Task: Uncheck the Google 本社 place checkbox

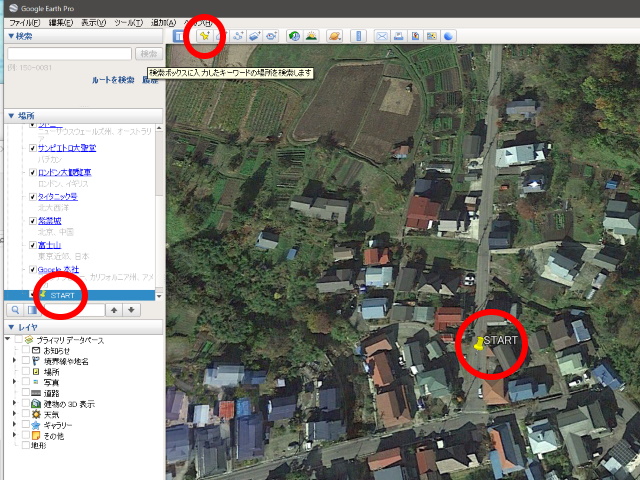Action: (33, 269)
